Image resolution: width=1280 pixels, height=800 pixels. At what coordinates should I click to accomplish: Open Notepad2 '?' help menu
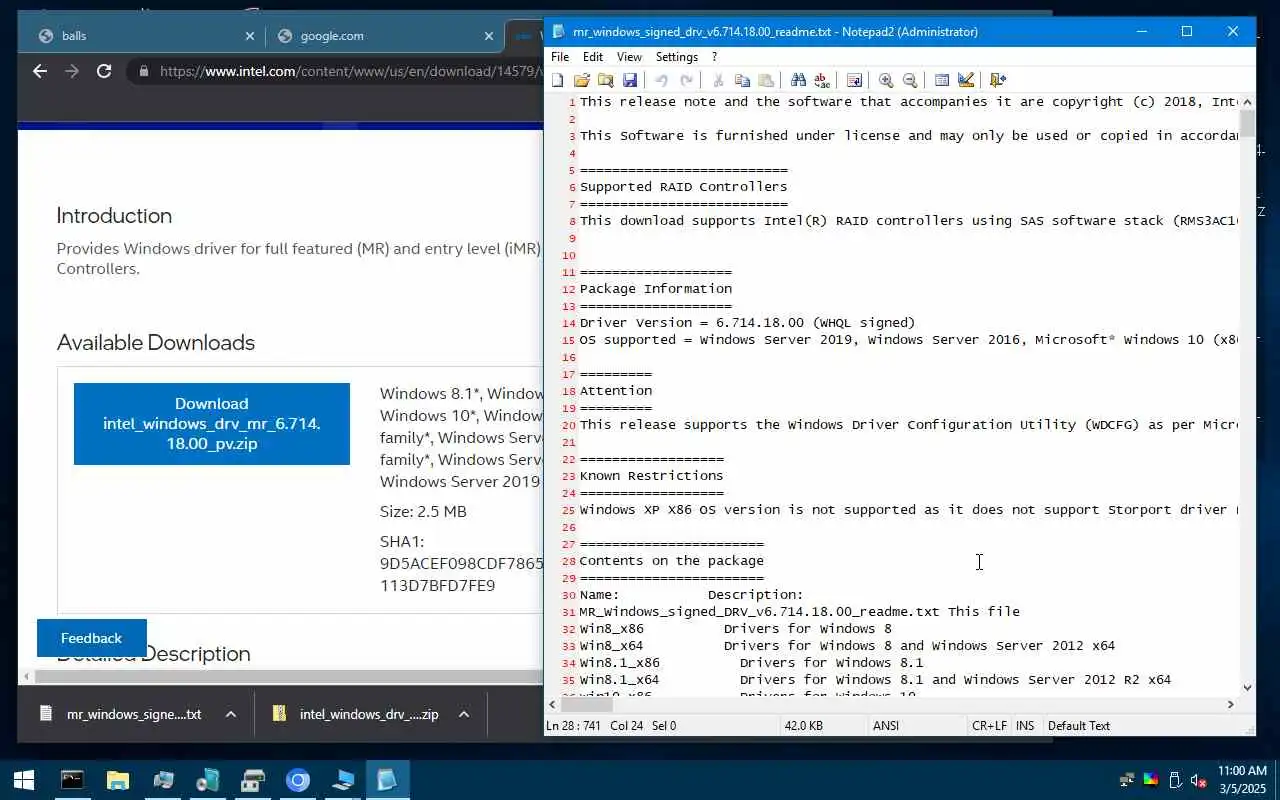click(714, 57)
